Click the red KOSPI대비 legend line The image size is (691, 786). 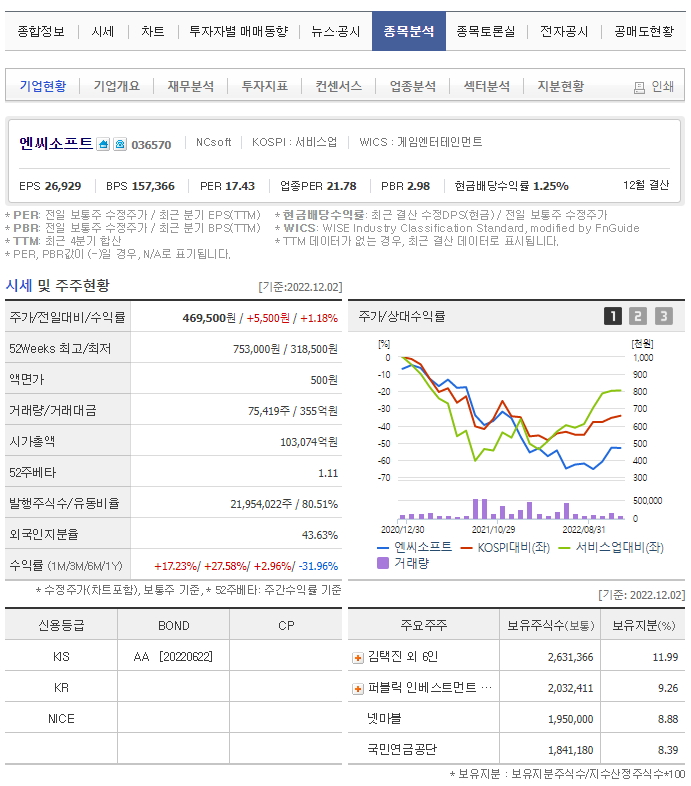click(467, 548)
